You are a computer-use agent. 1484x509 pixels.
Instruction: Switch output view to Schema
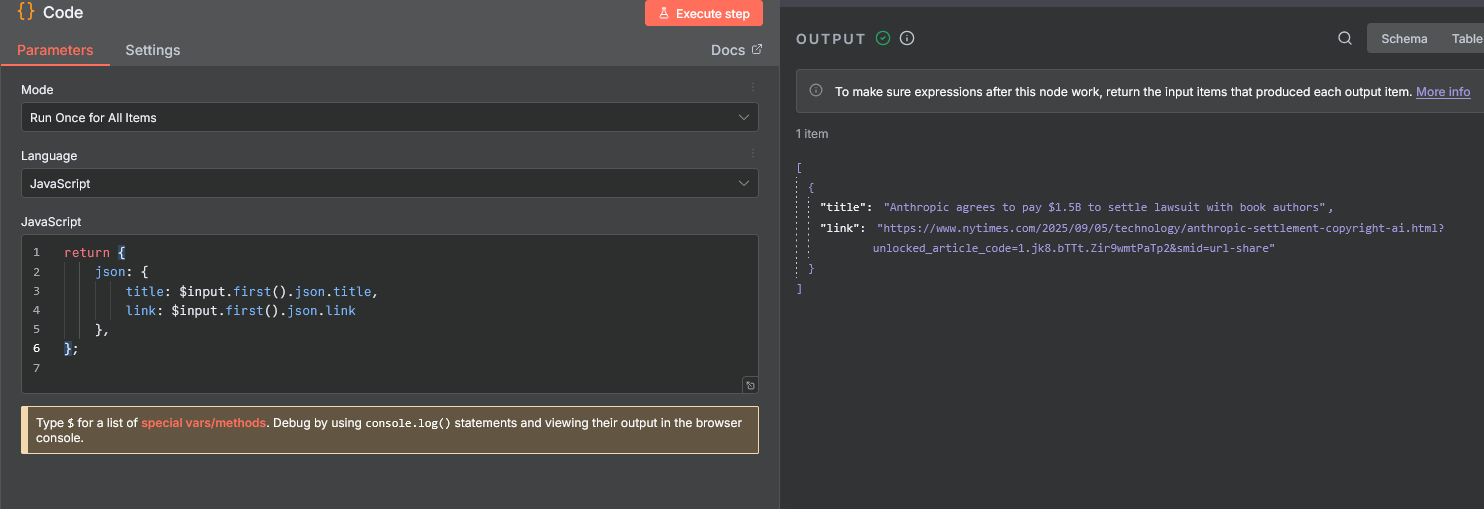(1404, 39)
